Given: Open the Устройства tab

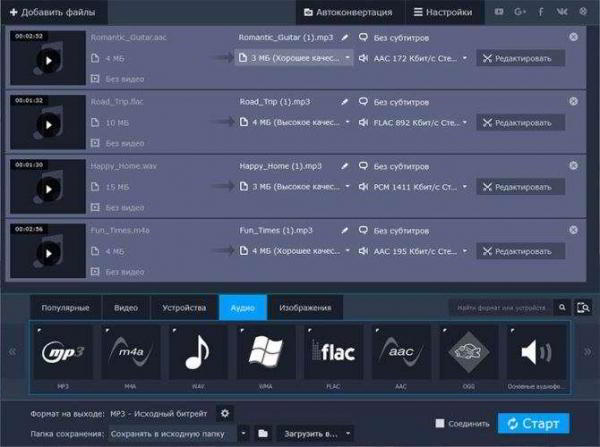Looking at the screenshot, I should coord(184,307).
